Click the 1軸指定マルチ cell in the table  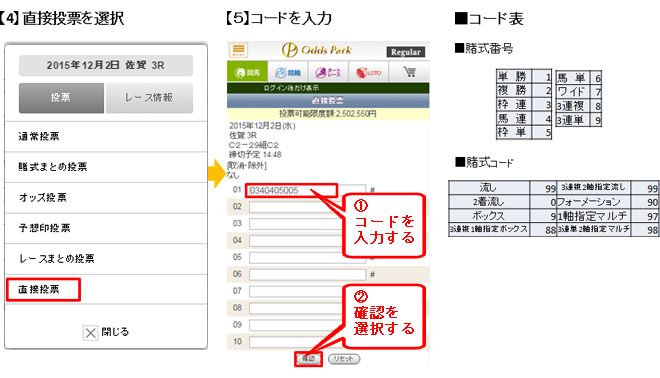coord(593,216)
